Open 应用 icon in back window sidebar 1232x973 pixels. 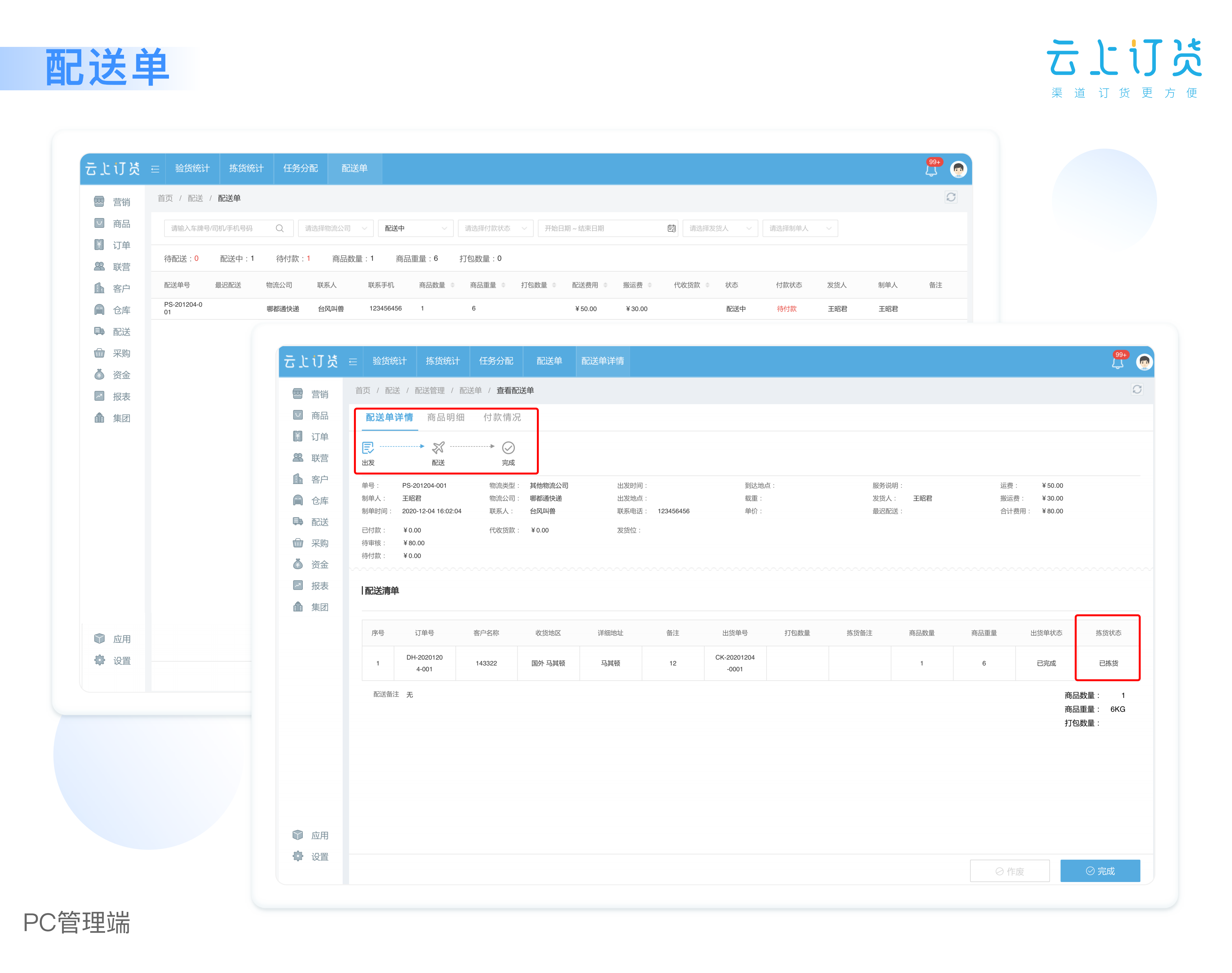pyautogui.click(x=99, y=638)
